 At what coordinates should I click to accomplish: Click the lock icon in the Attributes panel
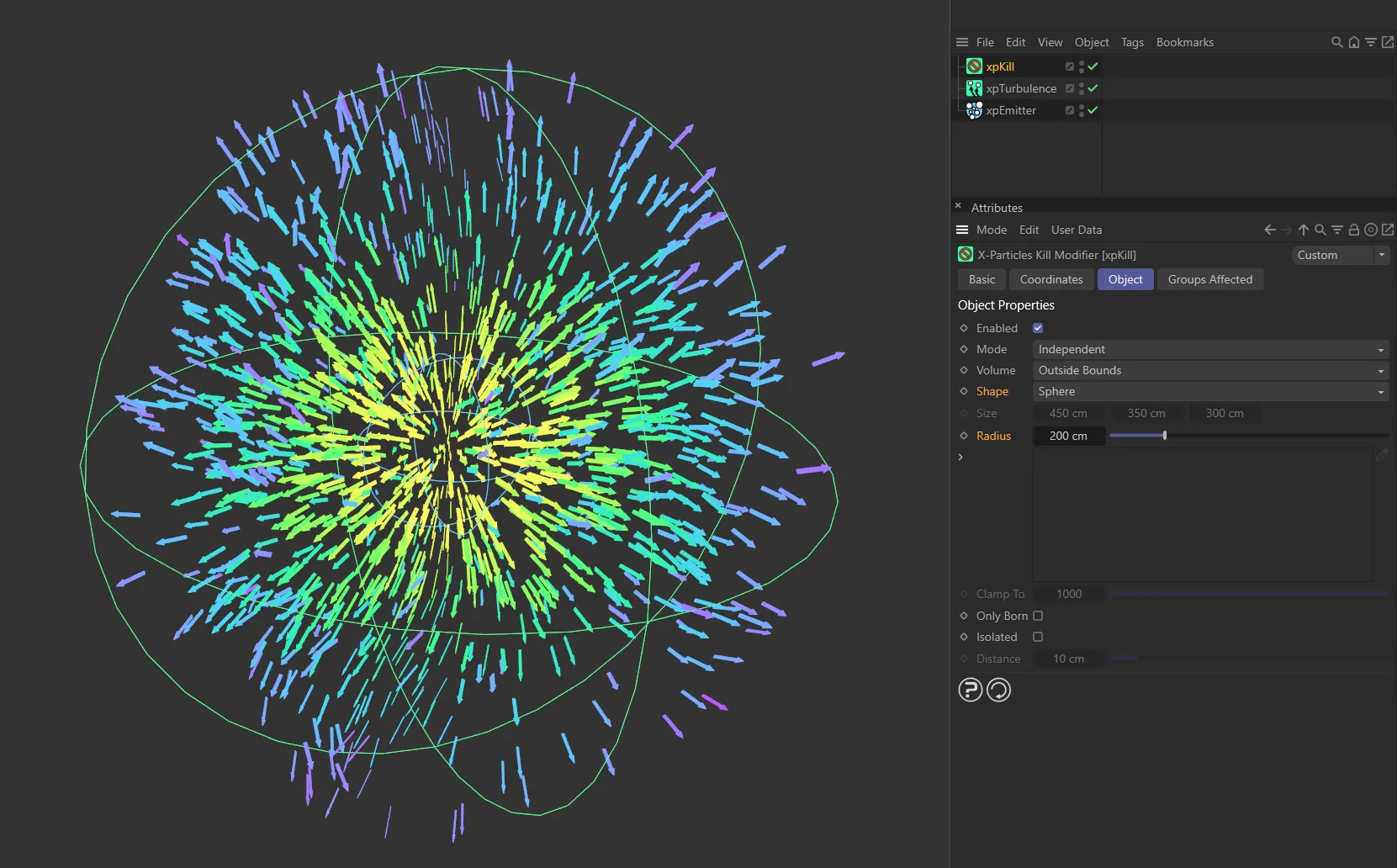click(x=1353, y=230)
